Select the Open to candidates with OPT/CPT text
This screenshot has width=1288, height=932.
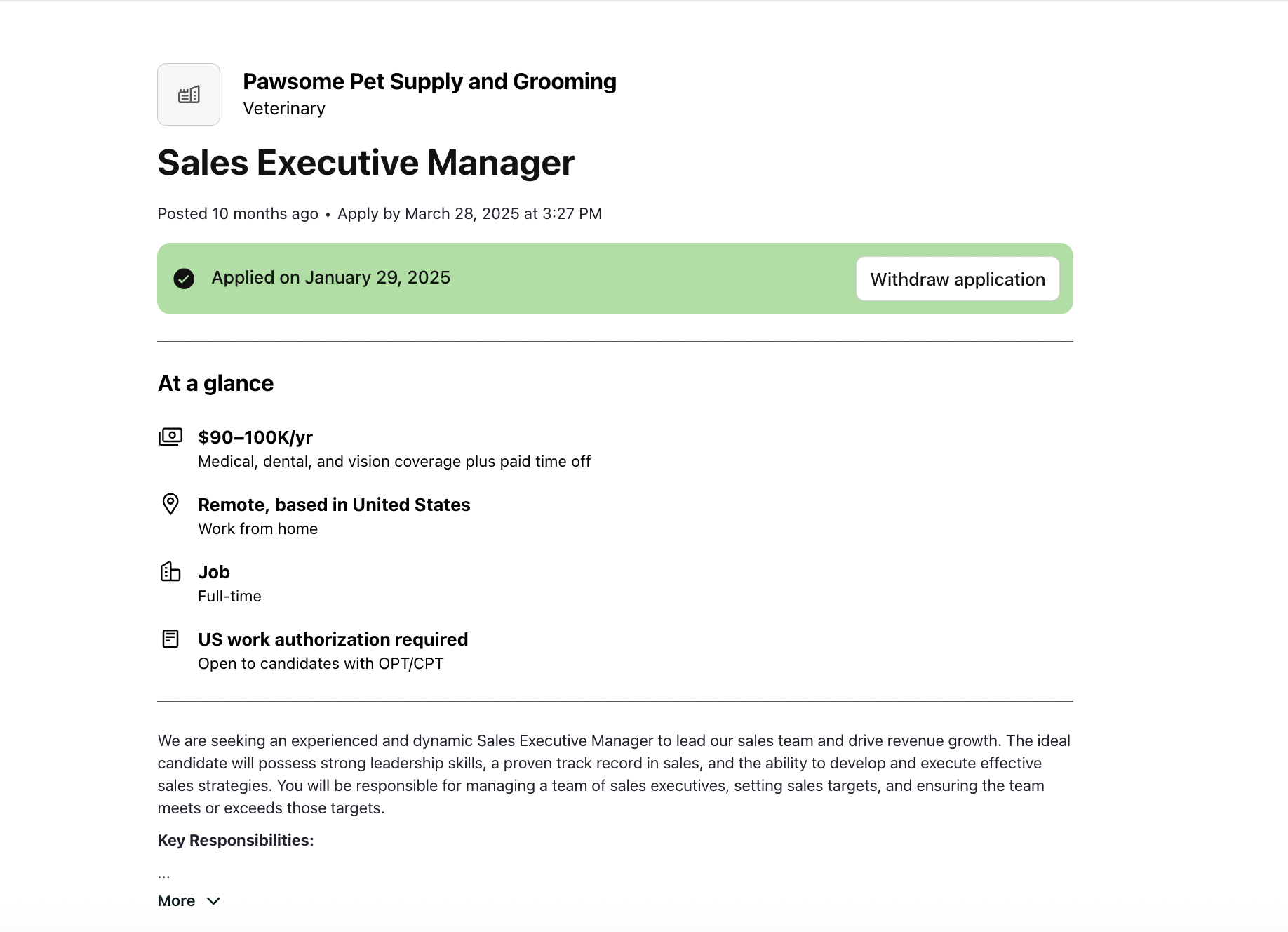(321, 663)
